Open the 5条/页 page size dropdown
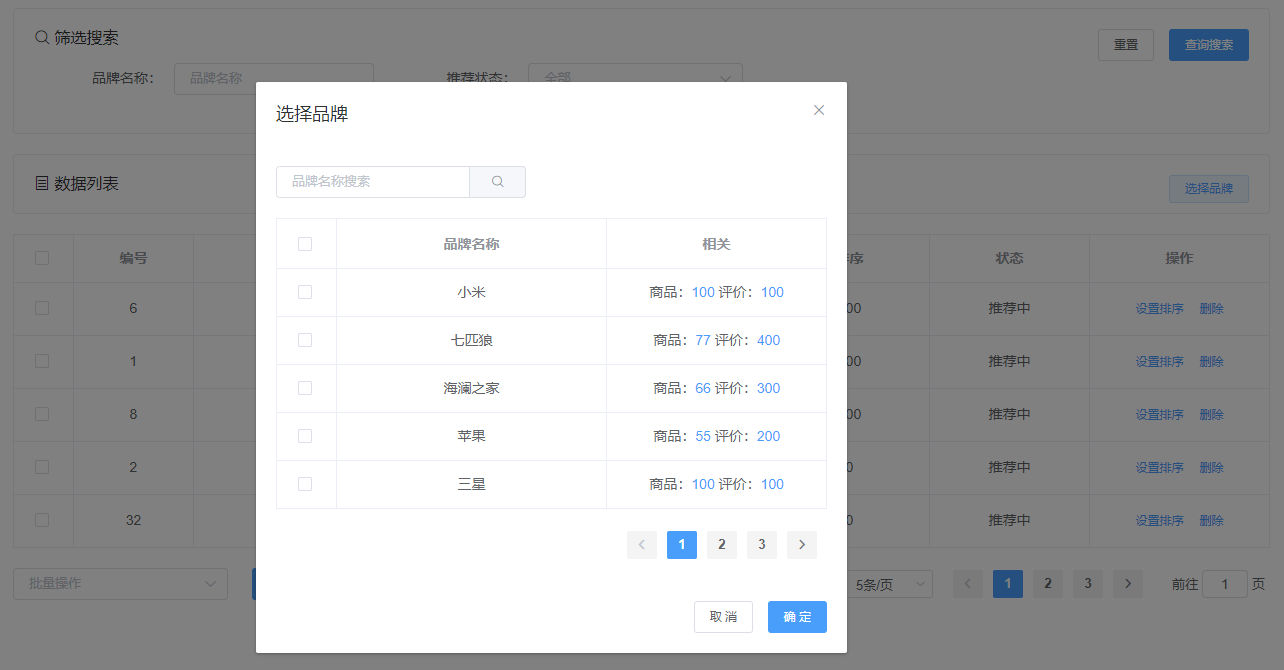 890,584
